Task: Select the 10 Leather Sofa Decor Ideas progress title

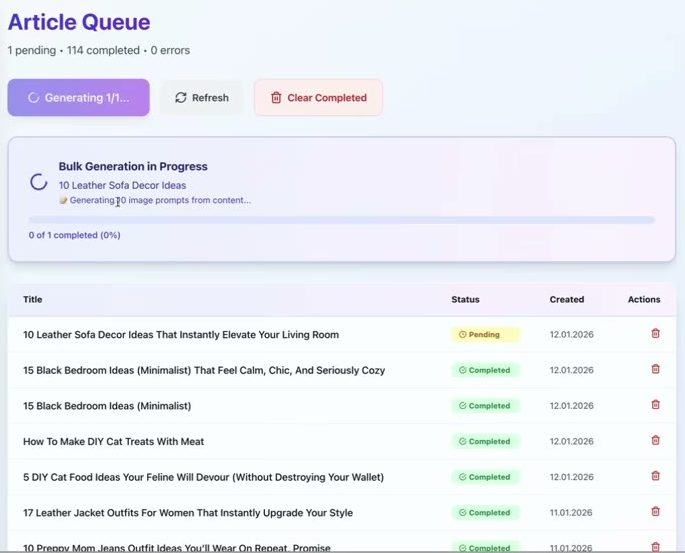Action: click(x=122, y=185)
